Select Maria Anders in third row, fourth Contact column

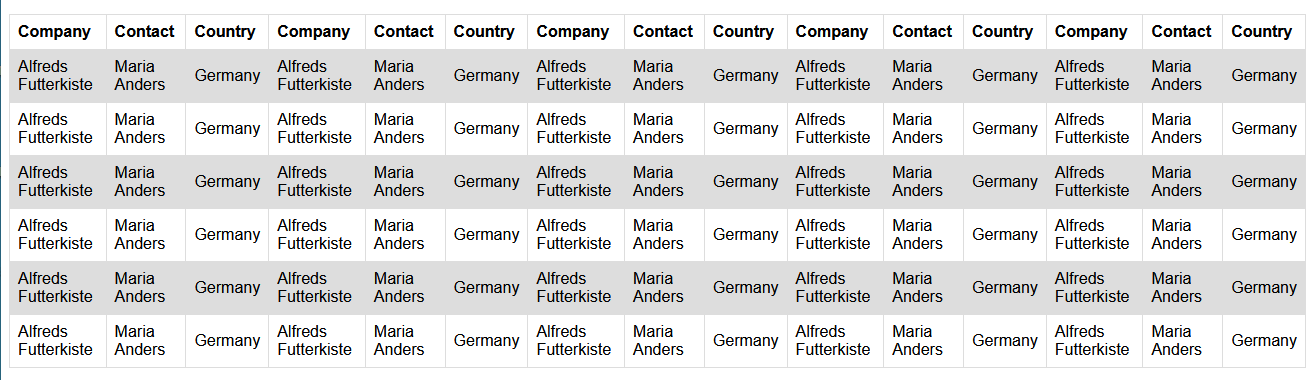(x=918, y=181)
